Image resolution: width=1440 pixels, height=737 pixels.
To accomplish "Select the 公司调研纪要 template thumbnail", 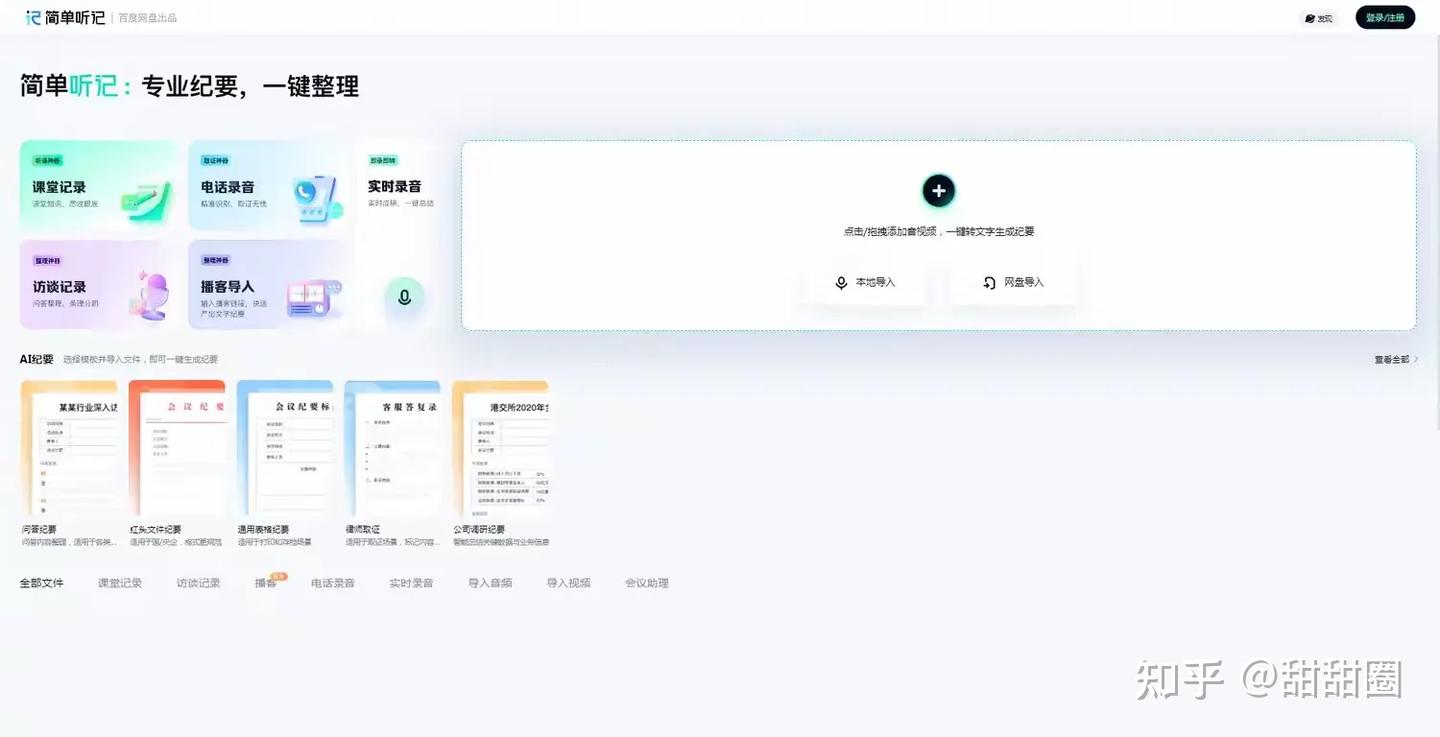I will click(x=501, y=449).
